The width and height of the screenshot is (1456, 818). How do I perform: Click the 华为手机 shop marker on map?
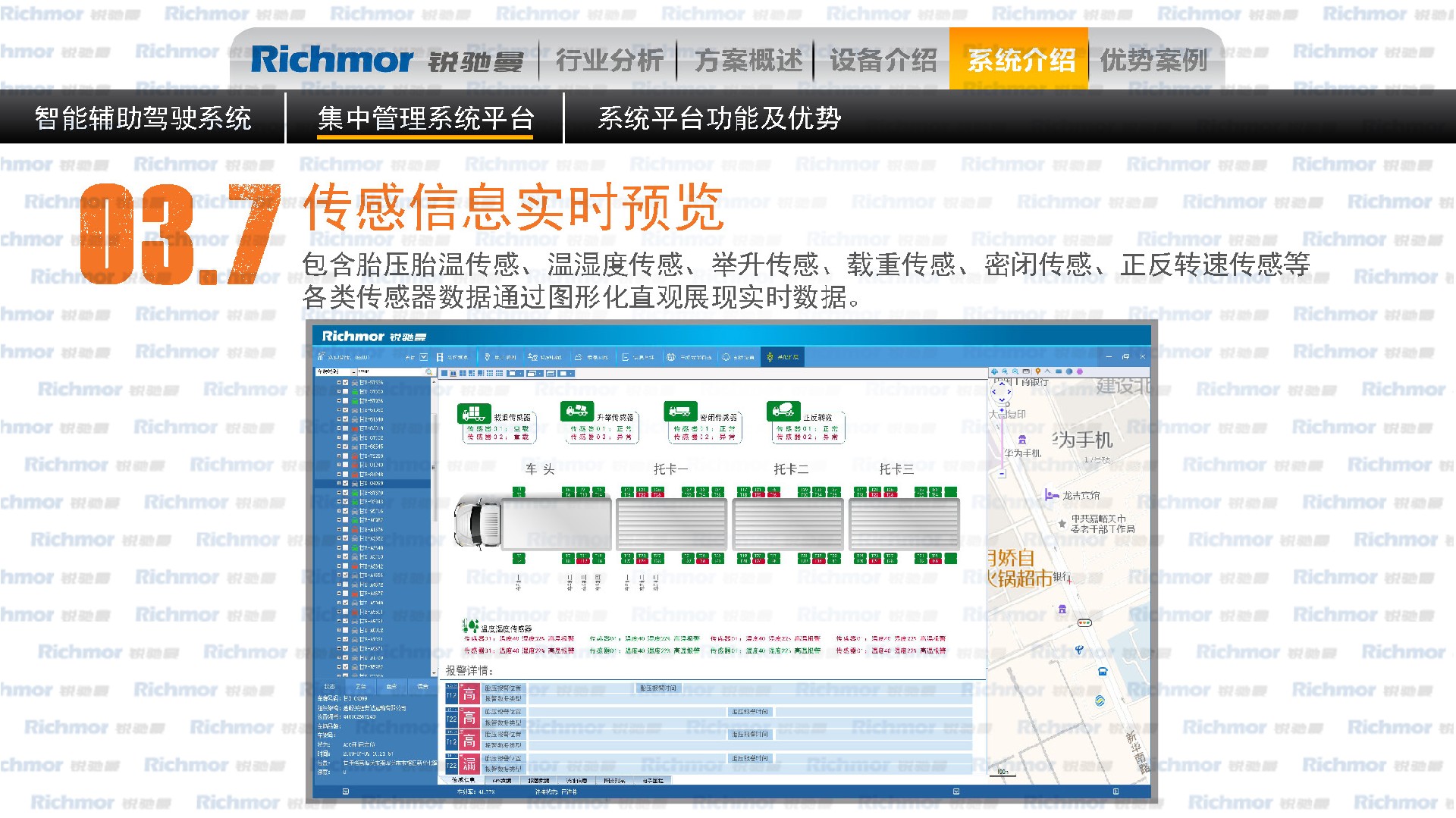(1022, 439)
